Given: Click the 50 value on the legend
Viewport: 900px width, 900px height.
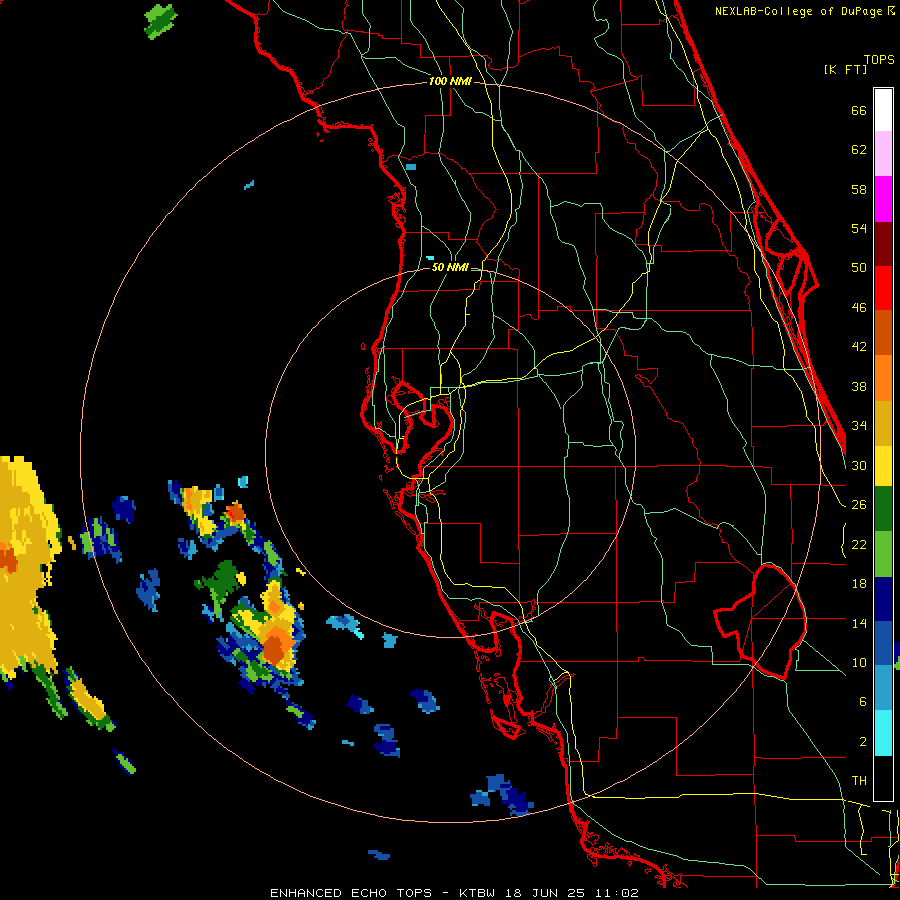Looking at the screenshot, I should click(x=859, y=268).
